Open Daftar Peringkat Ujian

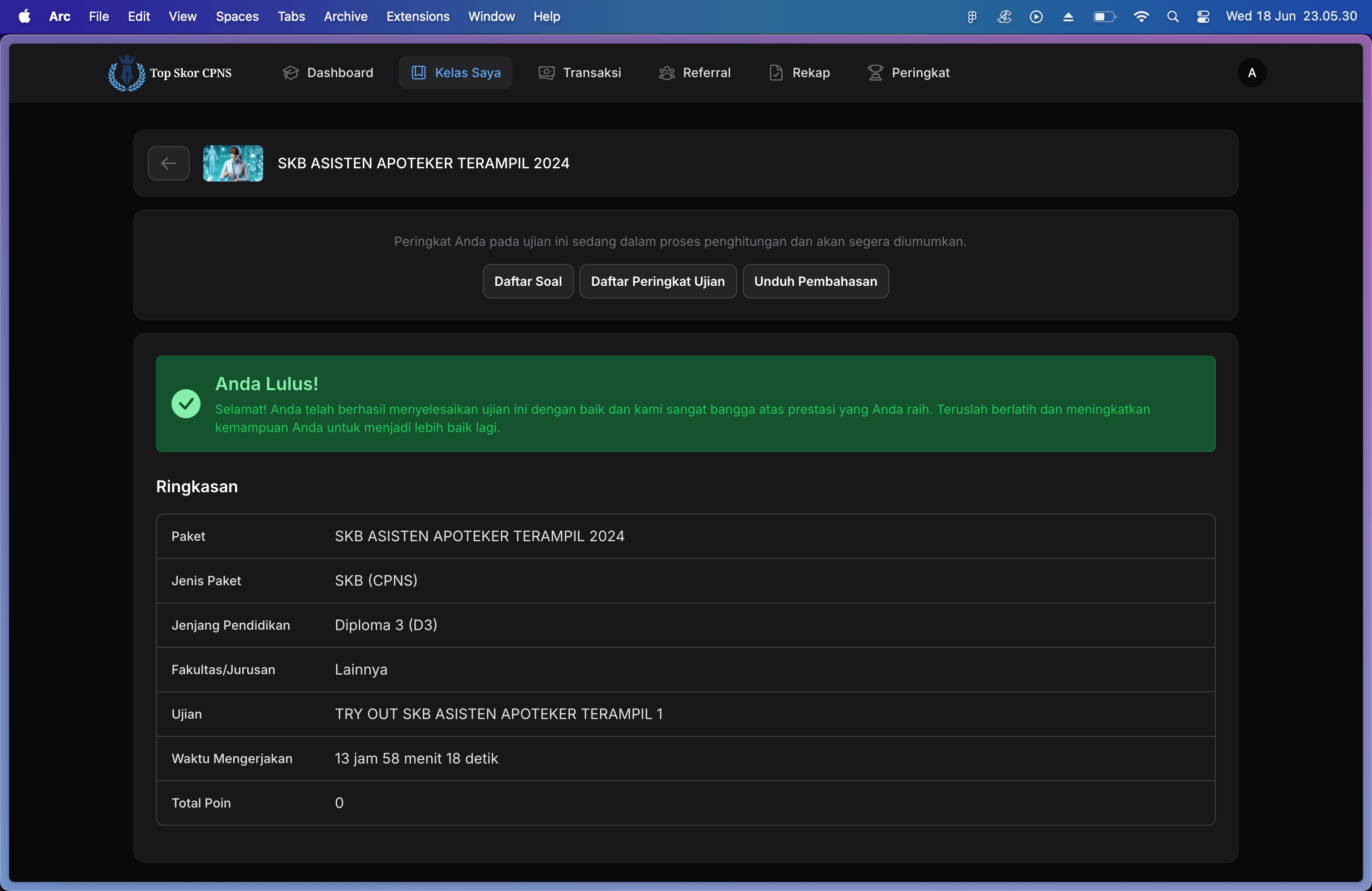tap(657, 281)
